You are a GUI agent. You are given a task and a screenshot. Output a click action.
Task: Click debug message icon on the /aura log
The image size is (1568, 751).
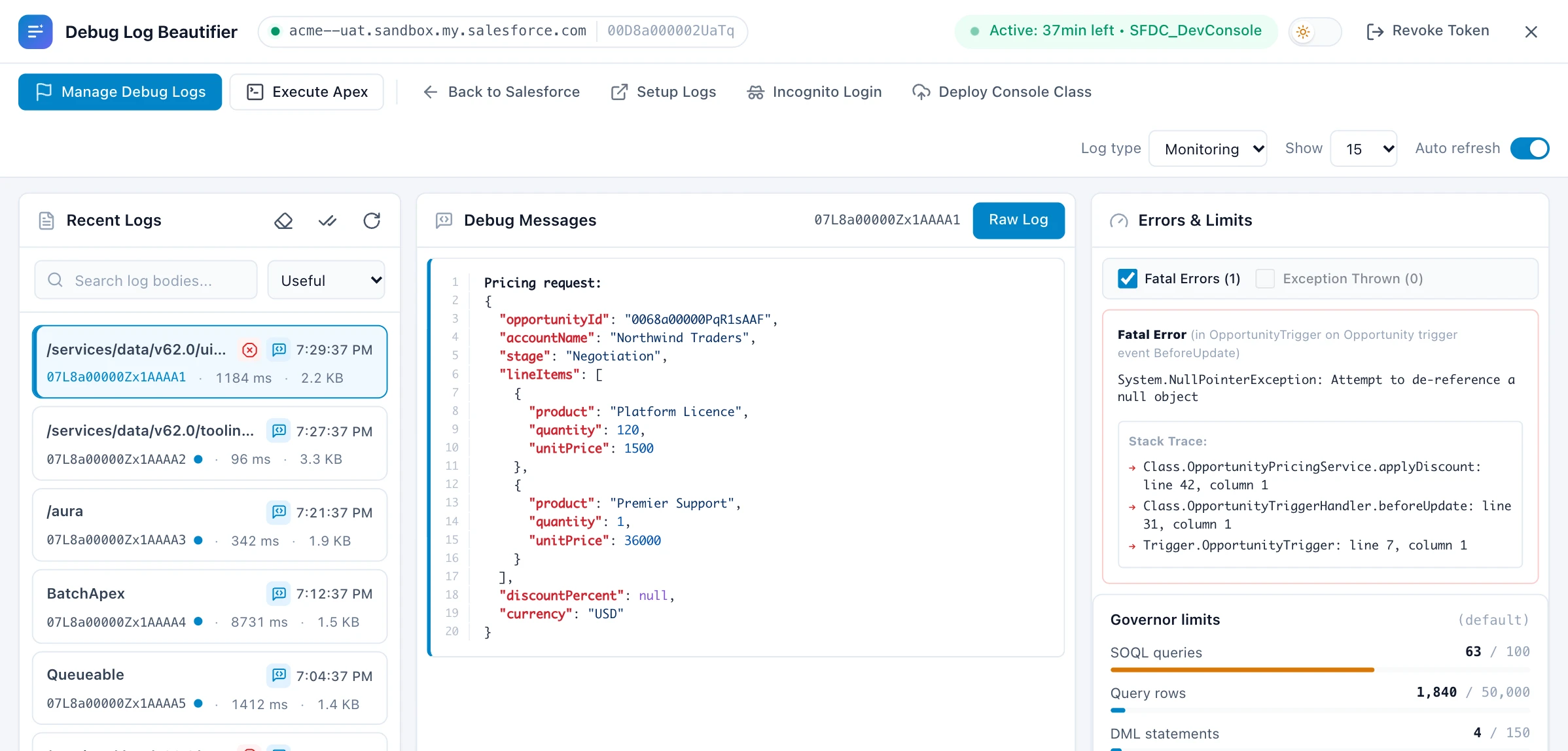click(x=279, y=512)
